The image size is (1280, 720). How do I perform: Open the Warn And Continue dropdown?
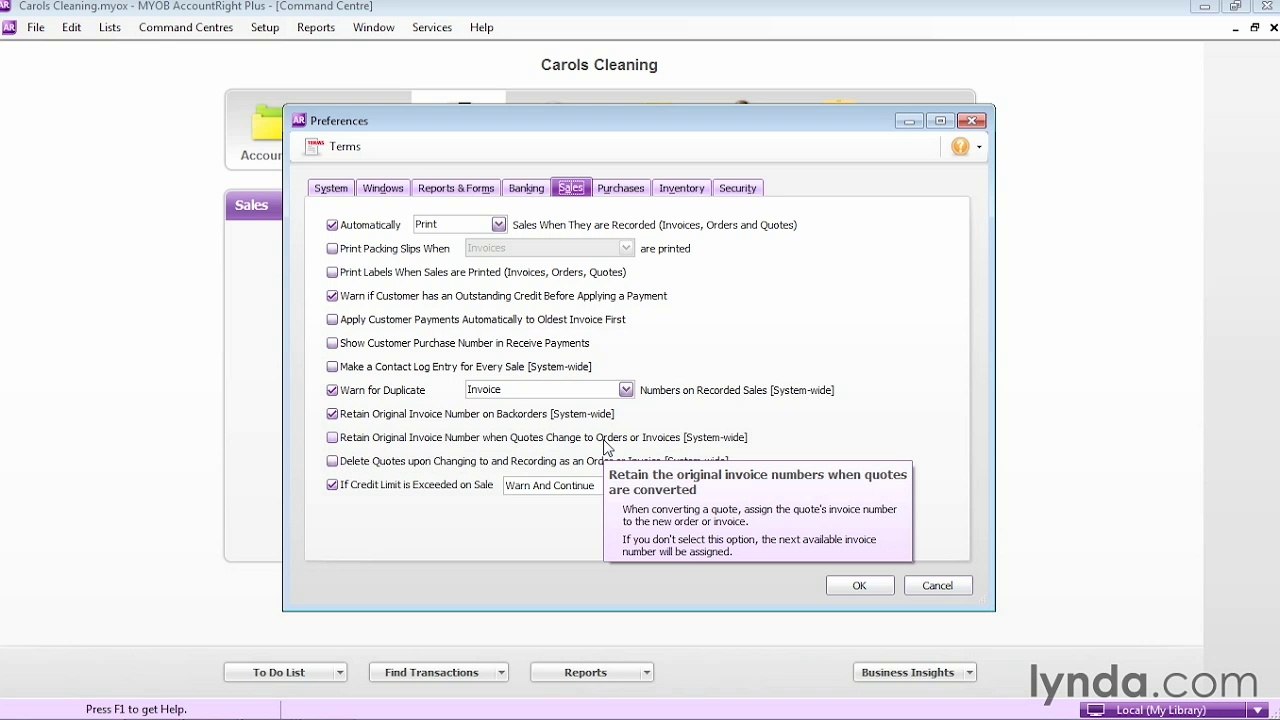(x=553, y=485)
